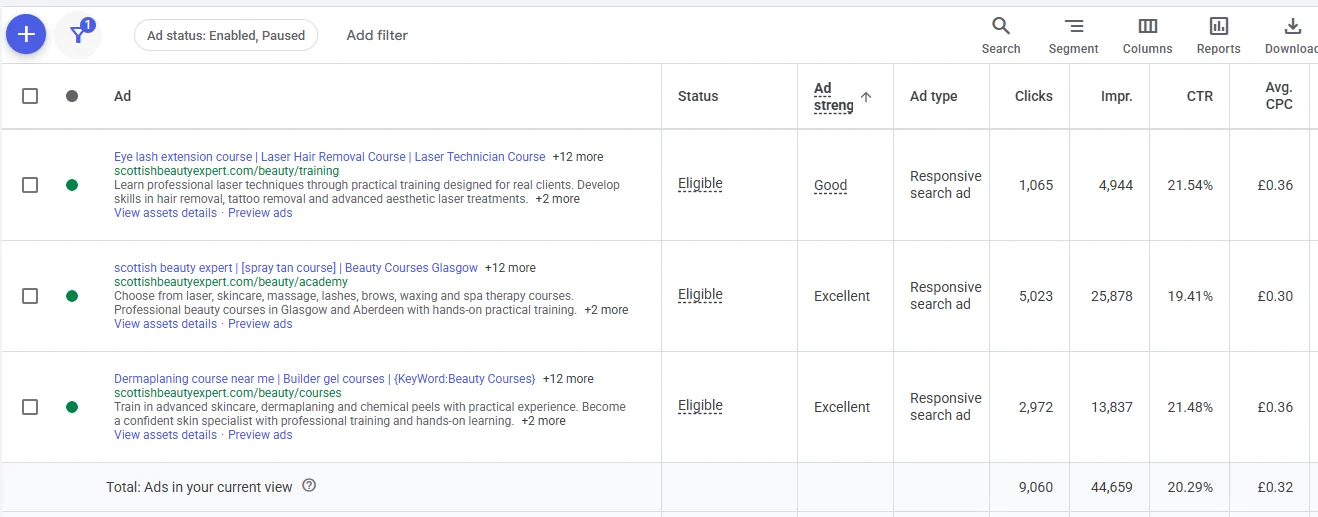Click scottishbeautyexpert.com/beauty/courses URL
The image size is (1318, 517).
pyautogui.click(x=228, y=393)
